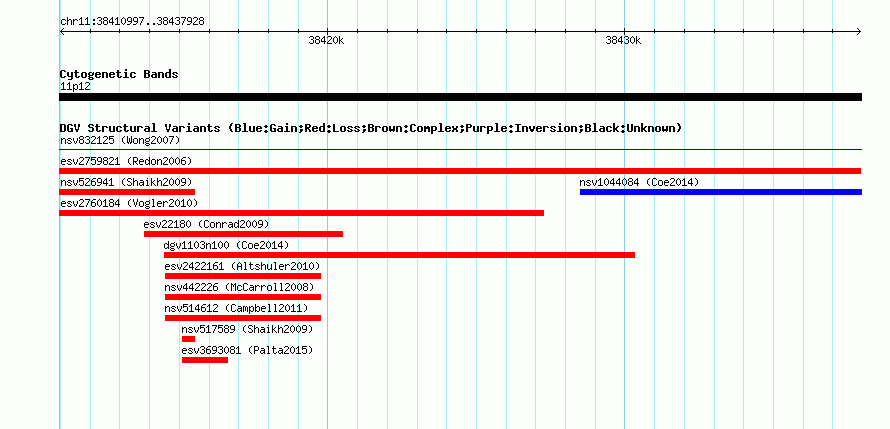The width and height of the screenshot is (890, 429).
Task: Select the esv2759821 (Redon2006) label
Action: [x=126, y=161]
